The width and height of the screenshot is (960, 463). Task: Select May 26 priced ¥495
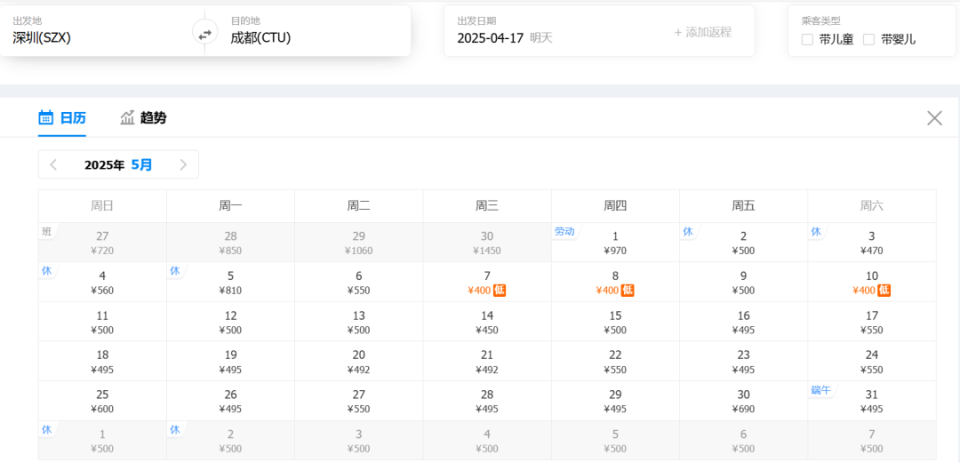[x=231, y=401]
